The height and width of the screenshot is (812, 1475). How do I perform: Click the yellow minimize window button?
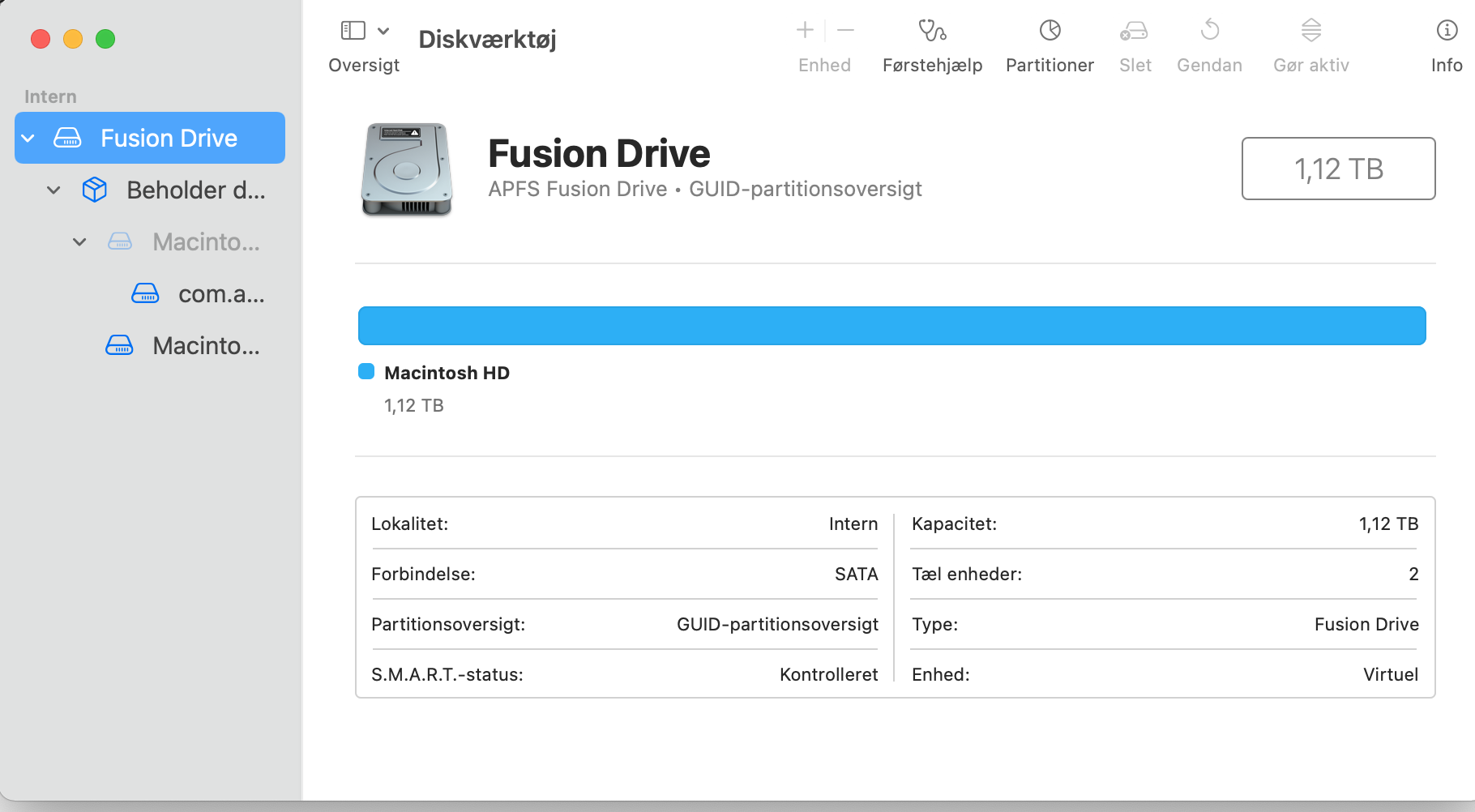[x=73, y=39]
